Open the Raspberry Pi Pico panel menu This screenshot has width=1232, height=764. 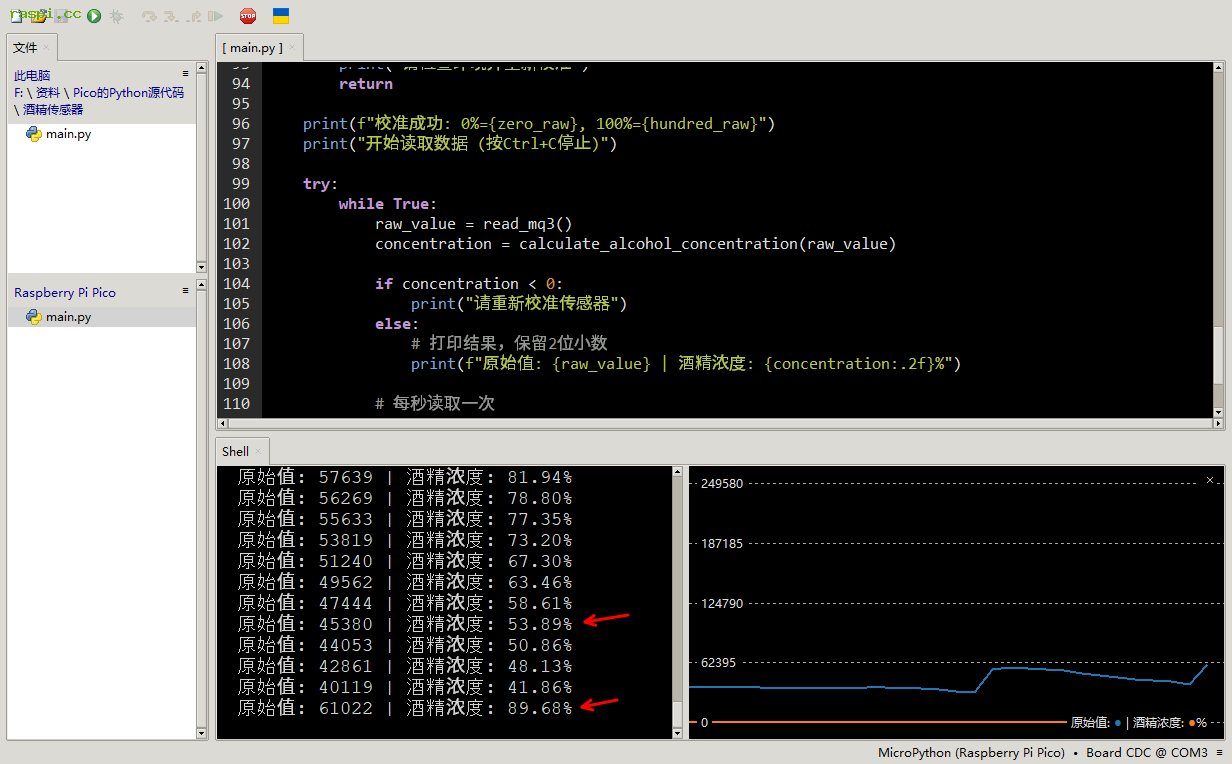[185, 291]
